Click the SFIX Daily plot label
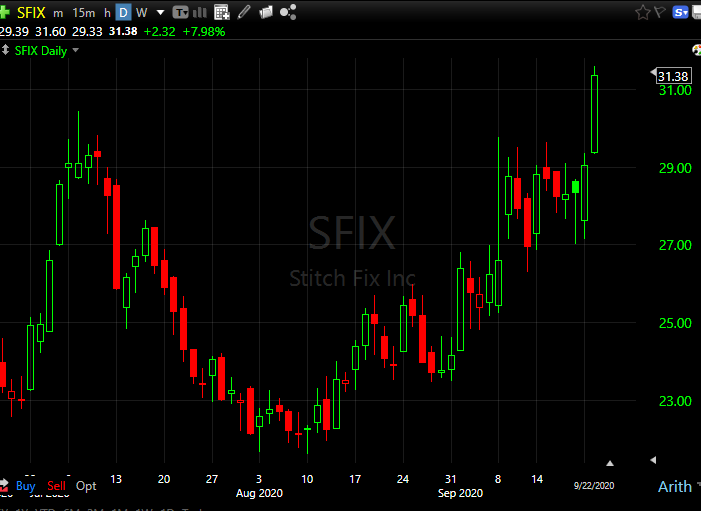Image resolution: width=701 pixels, height=511 pixels. coord(41,51)
